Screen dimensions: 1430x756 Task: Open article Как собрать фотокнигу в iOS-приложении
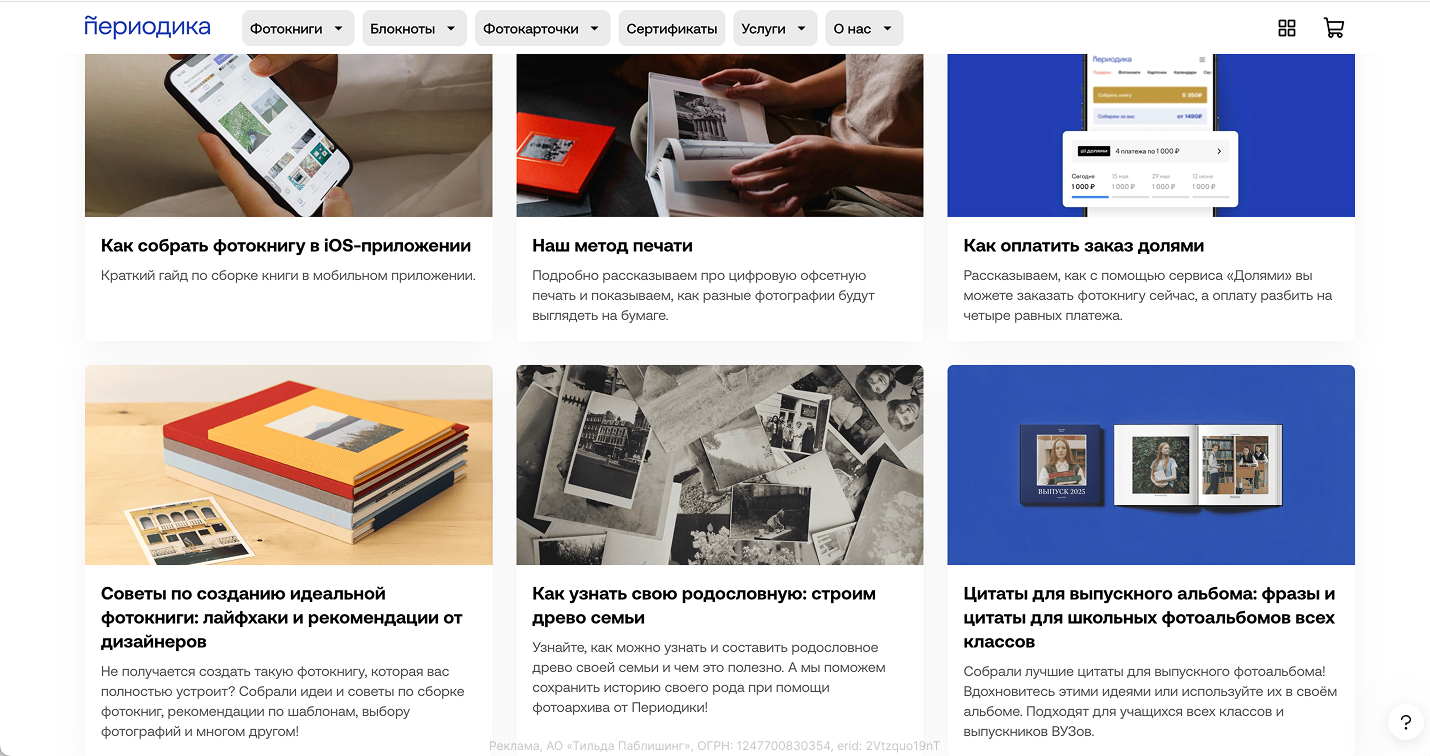click(286, 246)
